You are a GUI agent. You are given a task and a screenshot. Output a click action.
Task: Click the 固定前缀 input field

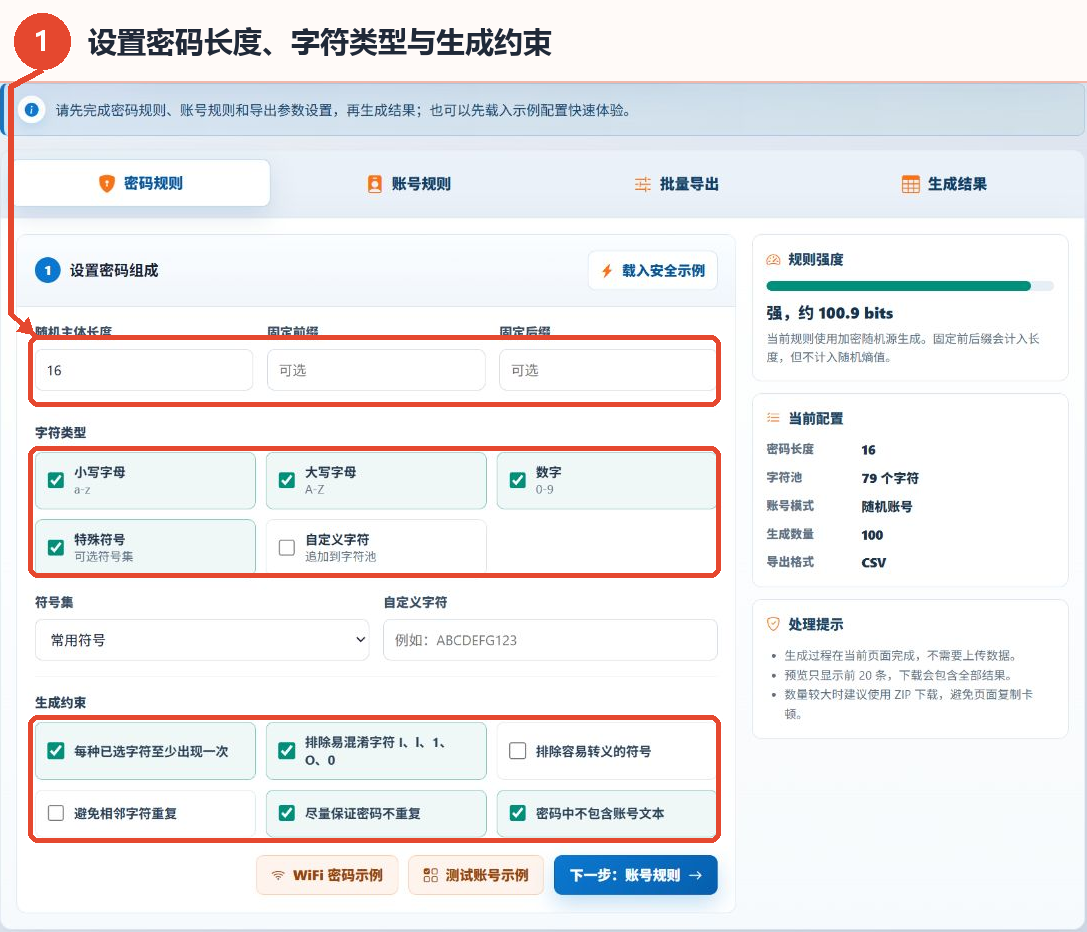[376, 370]
